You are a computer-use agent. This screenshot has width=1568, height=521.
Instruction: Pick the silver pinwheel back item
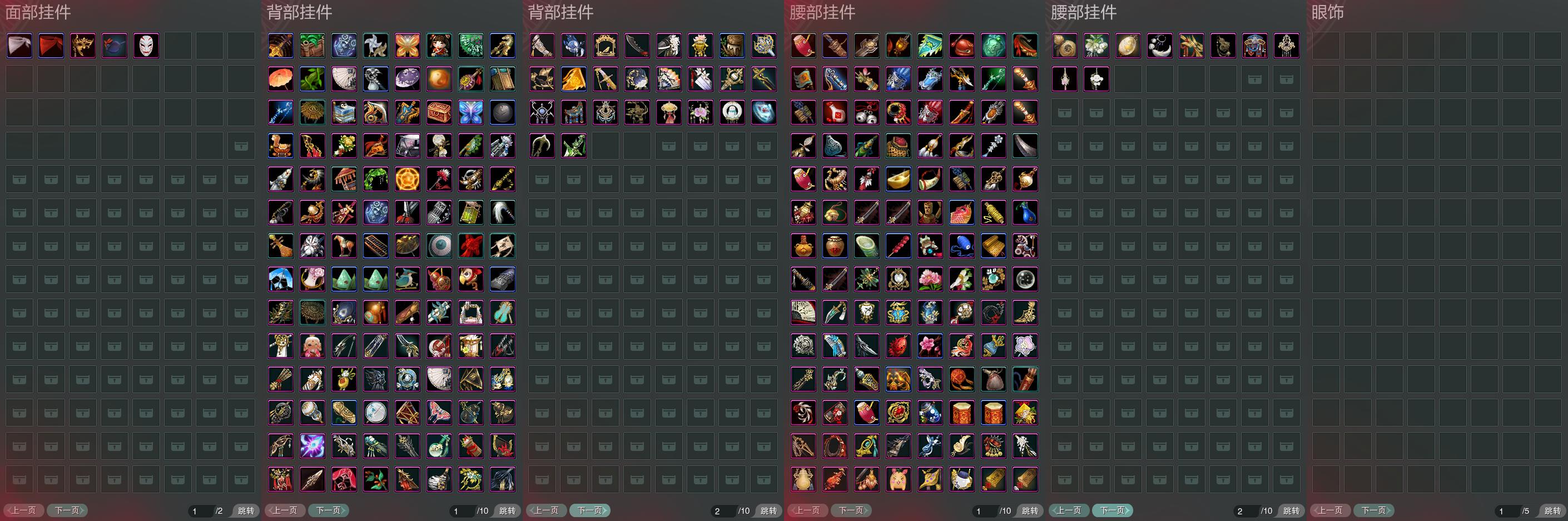375,46
